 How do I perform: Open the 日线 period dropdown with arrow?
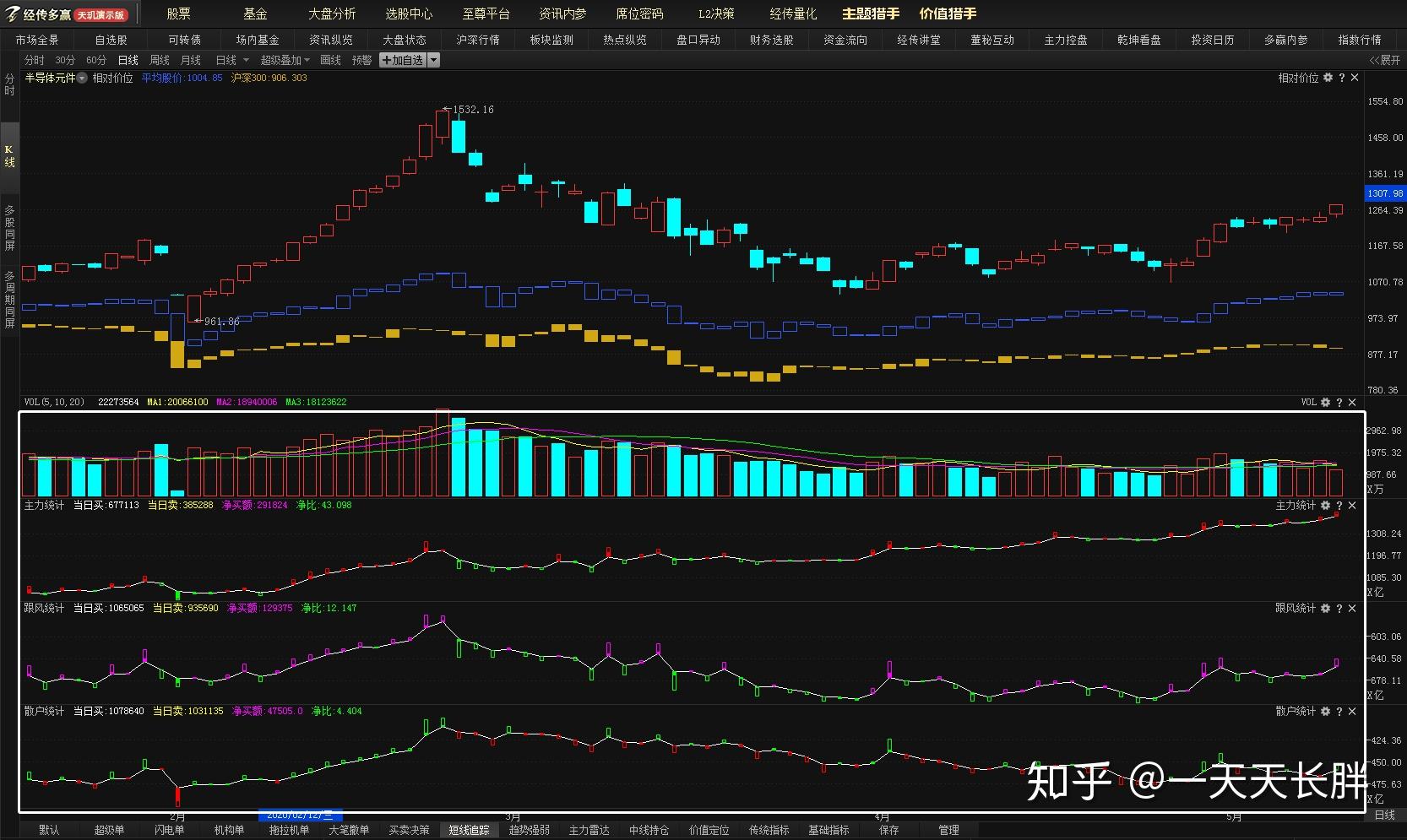point(232,60)
